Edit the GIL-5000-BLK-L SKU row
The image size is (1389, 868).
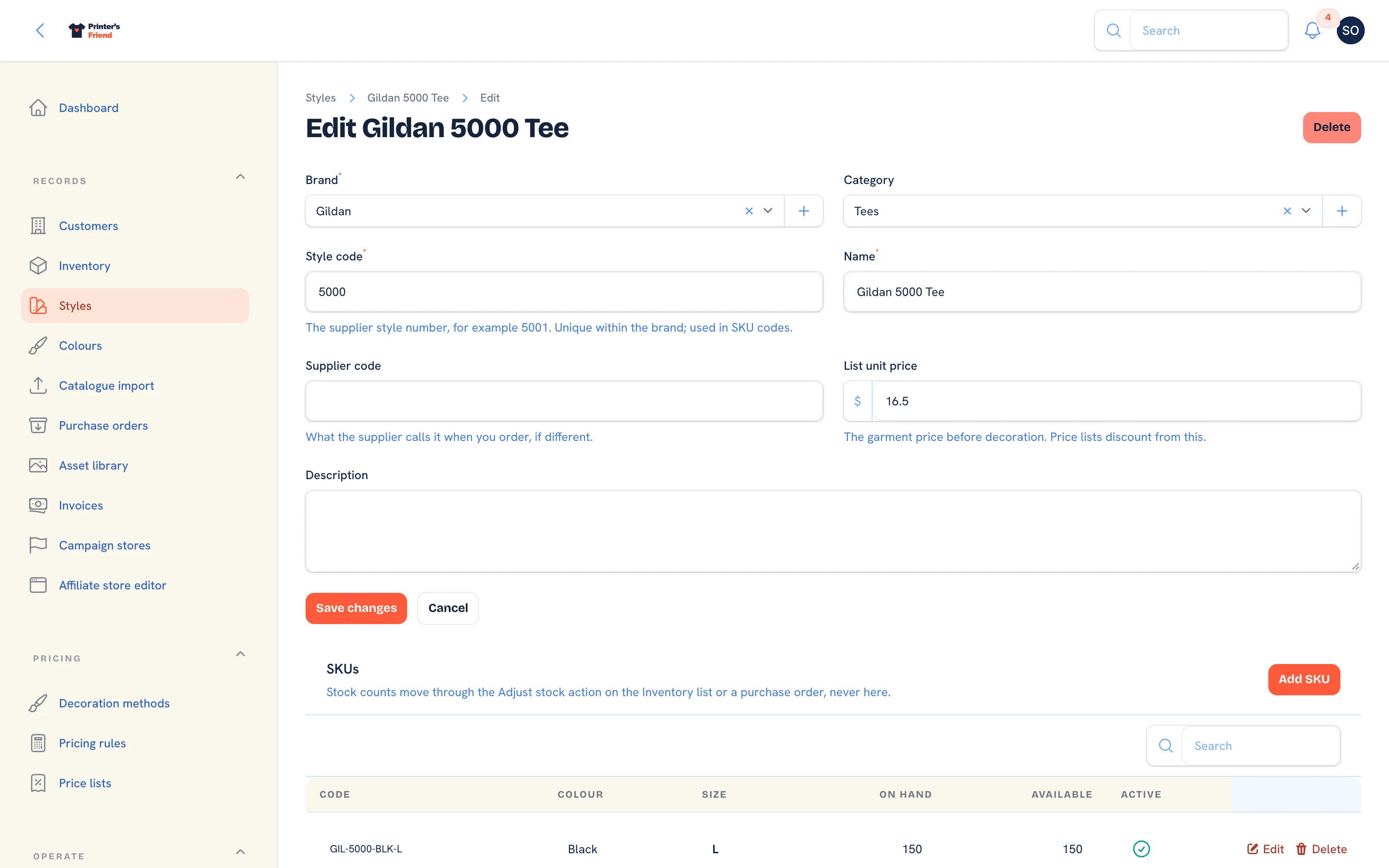click(1265, 849)
